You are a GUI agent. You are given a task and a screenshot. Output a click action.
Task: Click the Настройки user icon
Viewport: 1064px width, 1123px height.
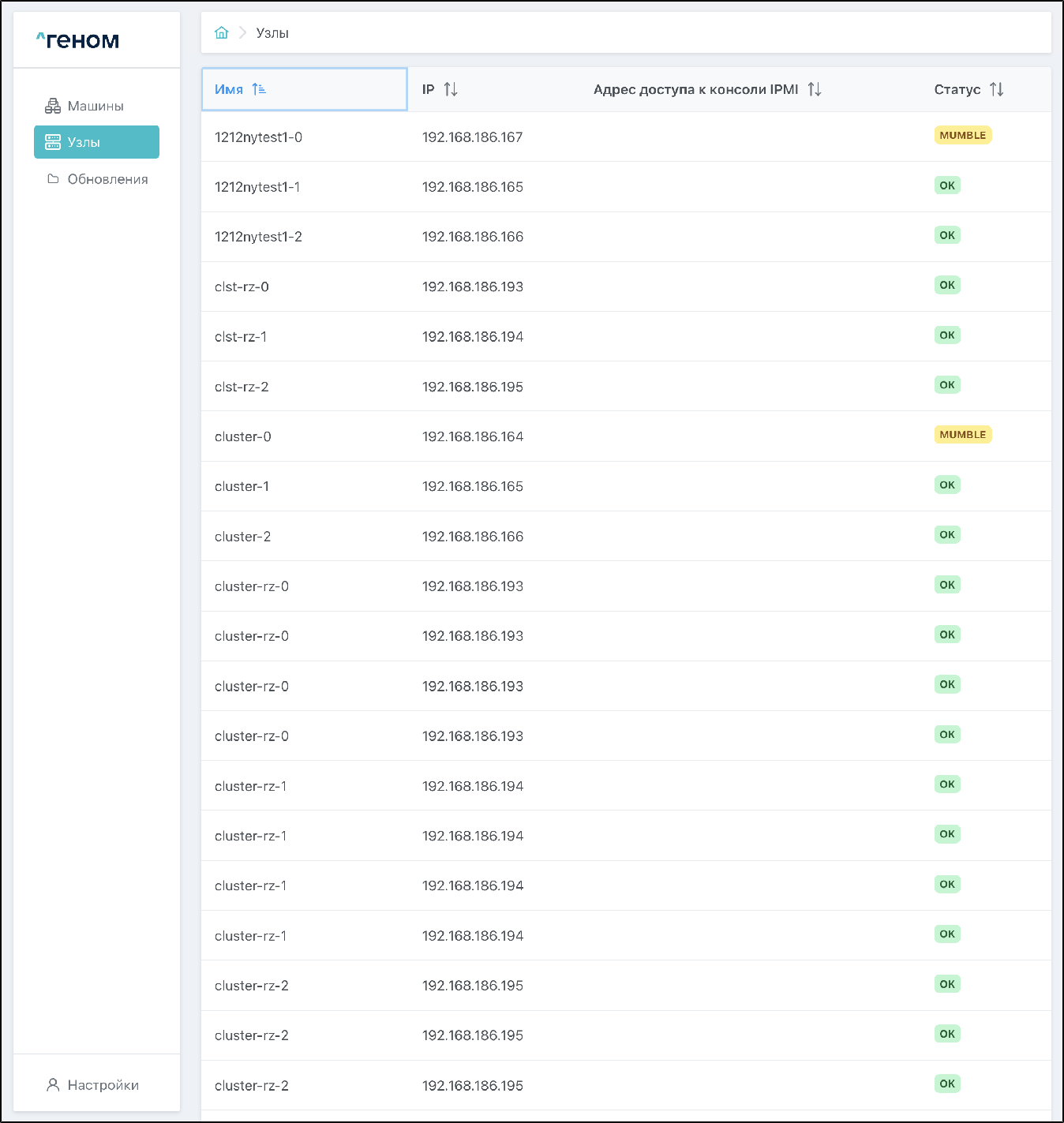53,1085
